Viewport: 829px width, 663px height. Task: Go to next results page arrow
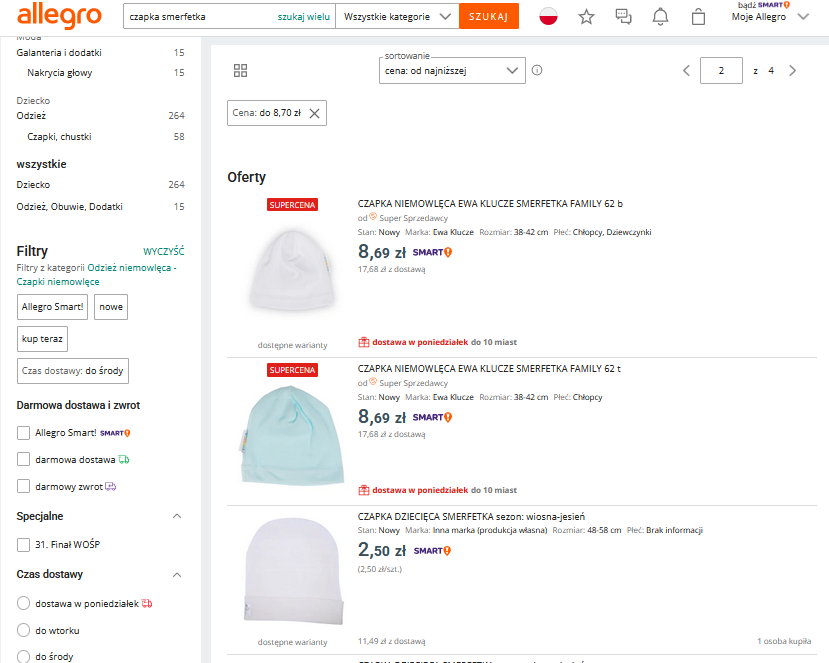(792, 70)
